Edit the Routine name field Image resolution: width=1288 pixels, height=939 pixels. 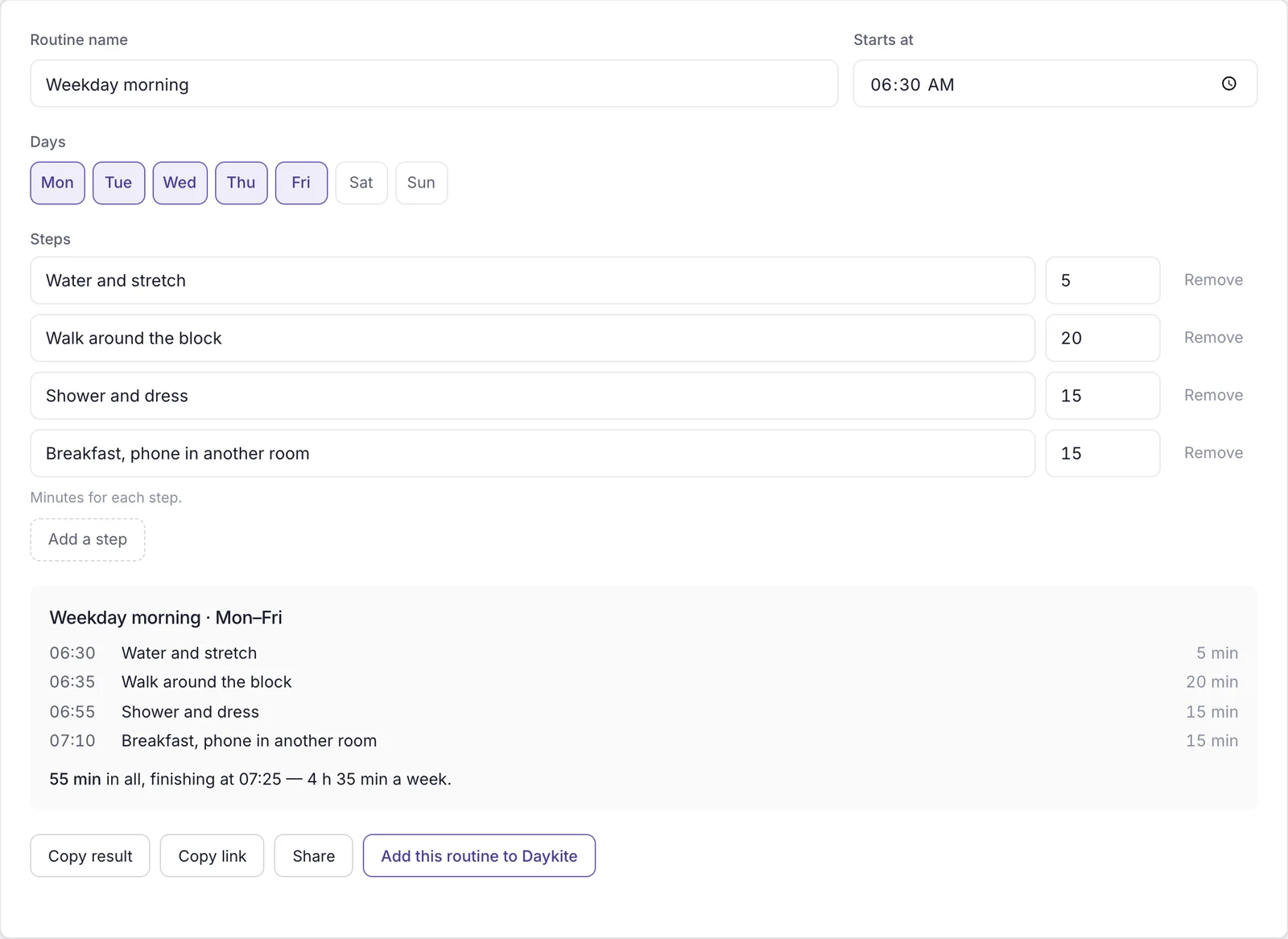pyautogui.click(x=434, y=84)
